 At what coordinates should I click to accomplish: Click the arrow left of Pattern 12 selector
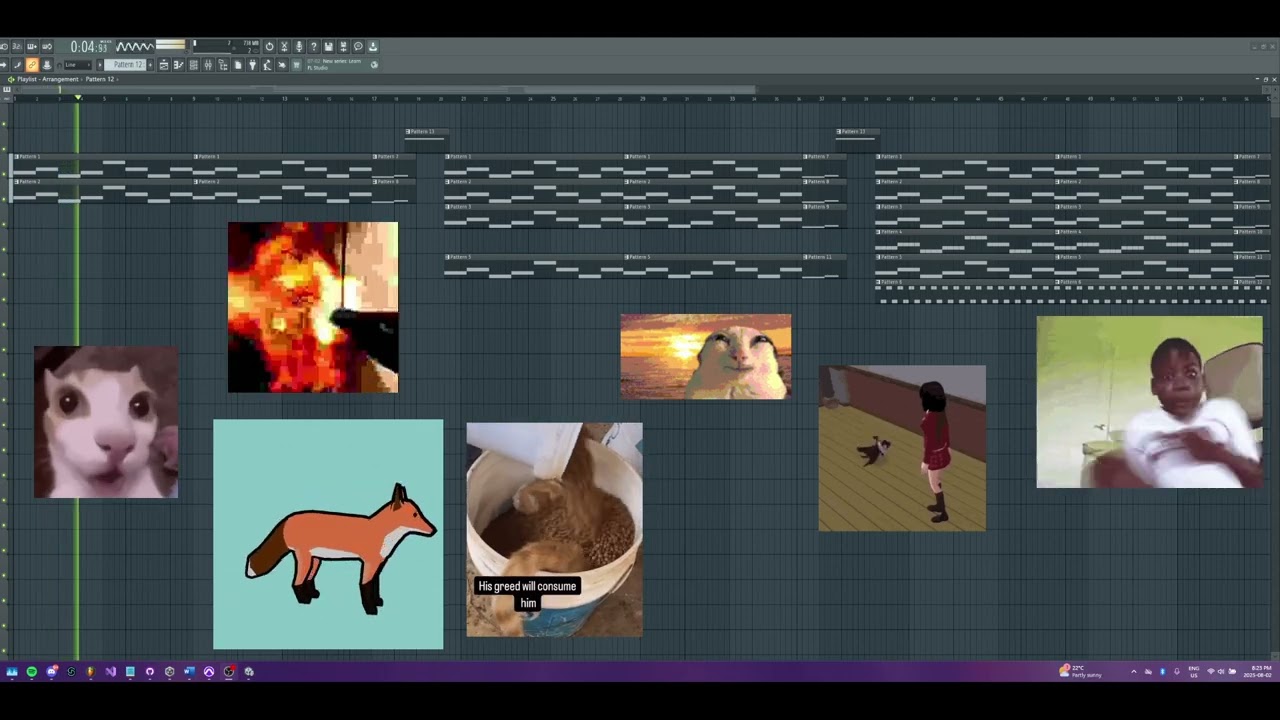tap(100, 65)
